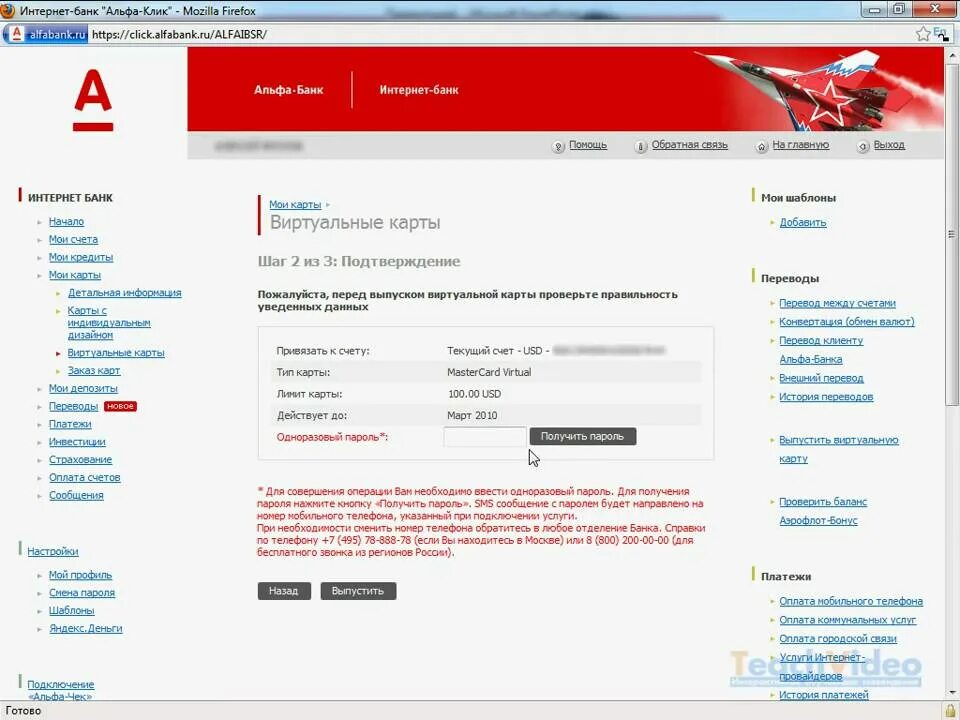This screenshot has width=960, height=720.
Task: Open Платежи in left menu
Action: click(x=70, y=424)
